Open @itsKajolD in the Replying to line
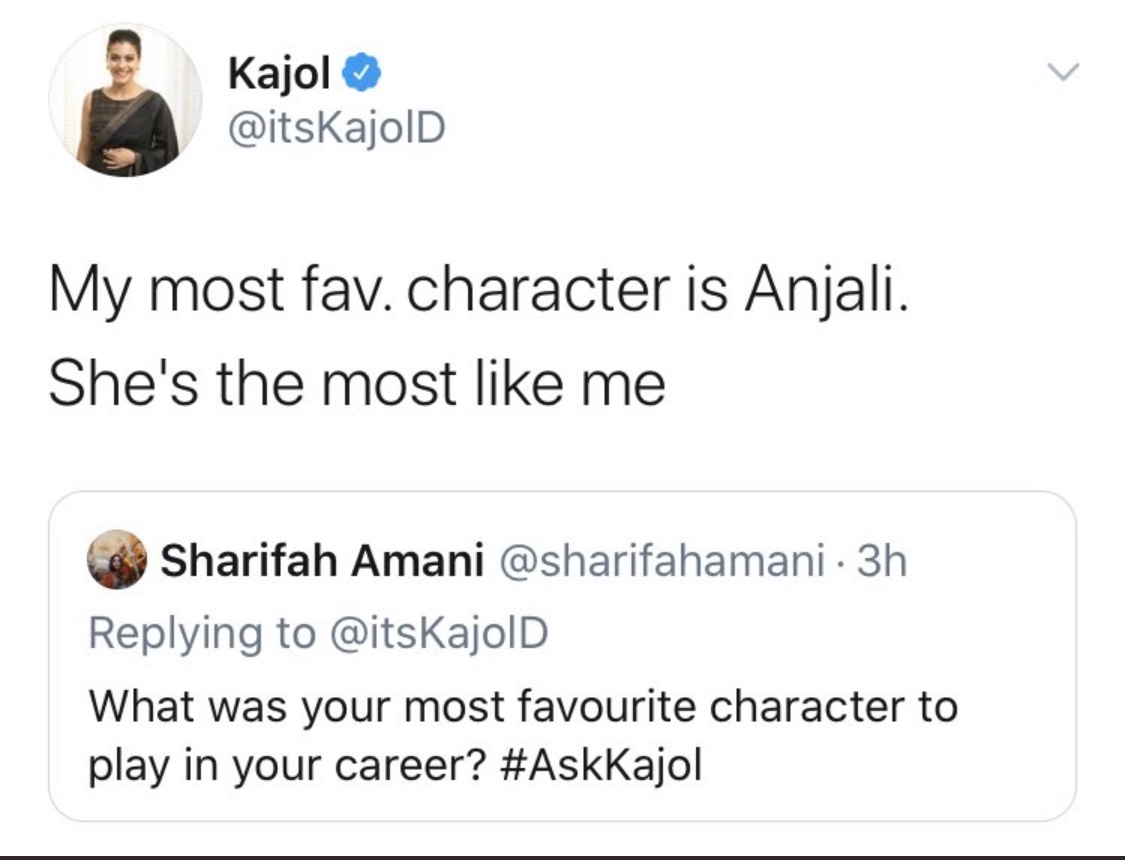The width and height of the screenshot is (1125, 860). (x=438, y=633)
